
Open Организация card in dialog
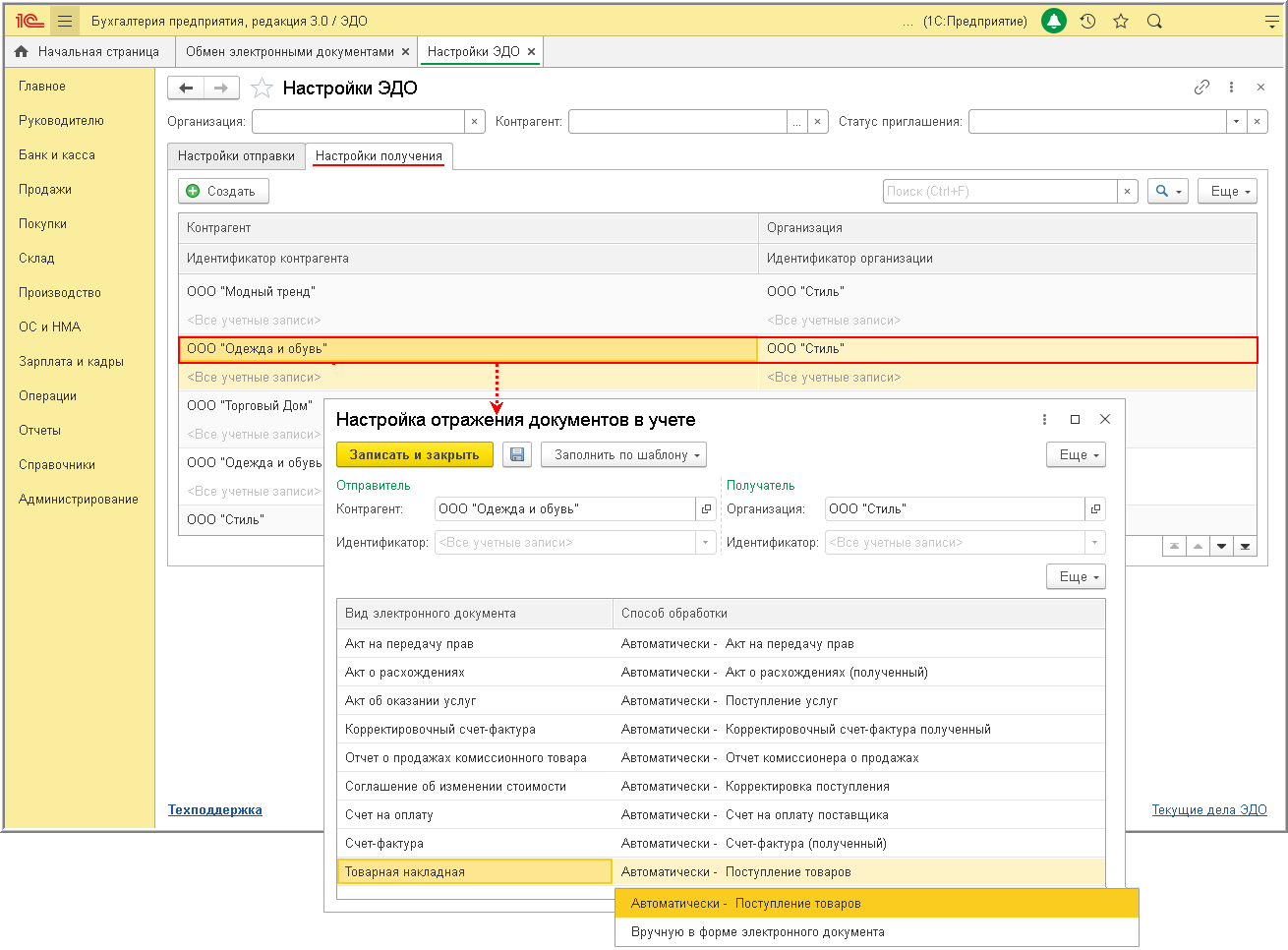pos(1095,509)
